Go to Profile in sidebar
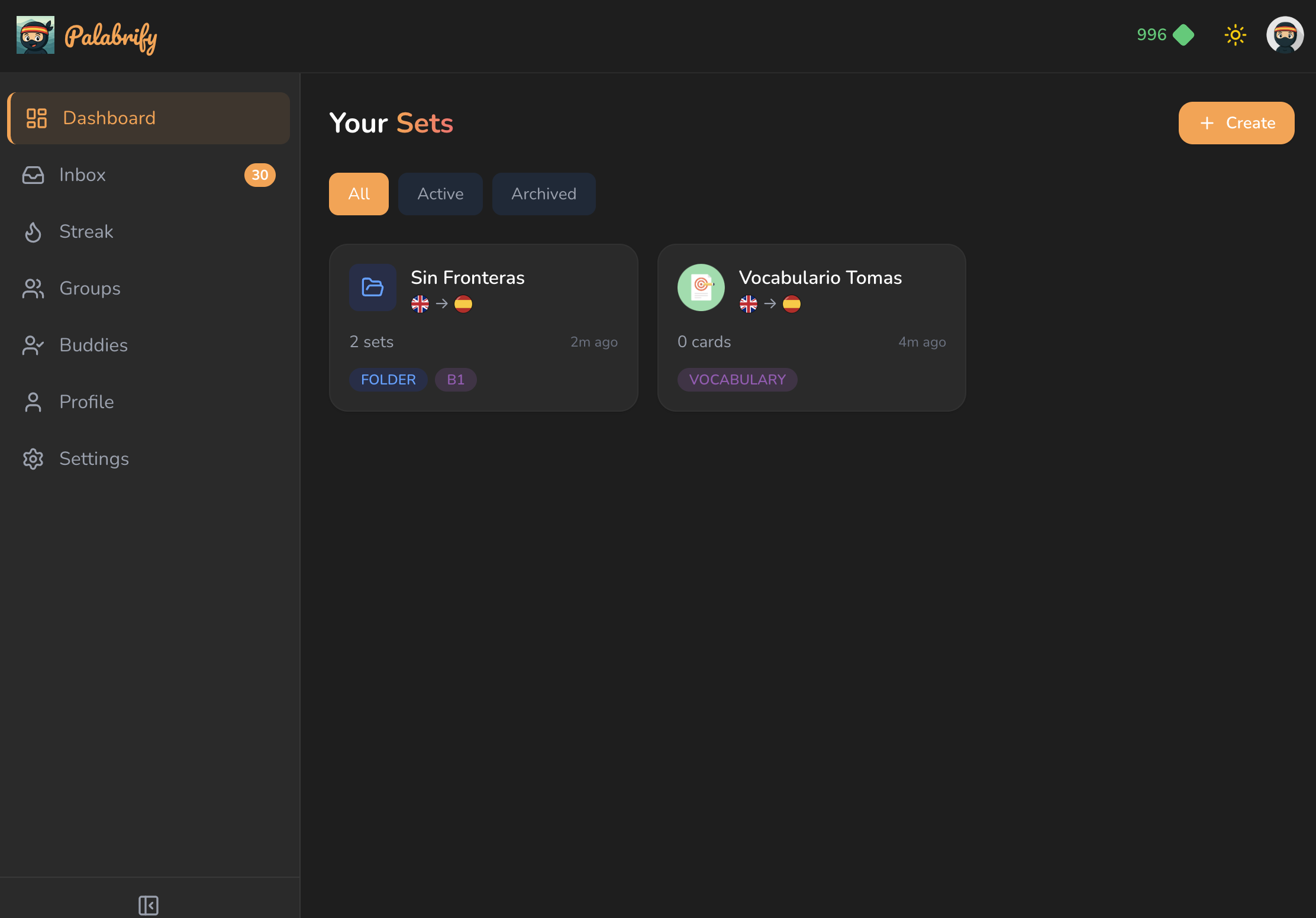Viewport: 1316px width, 918px height. tap(149, 402)
